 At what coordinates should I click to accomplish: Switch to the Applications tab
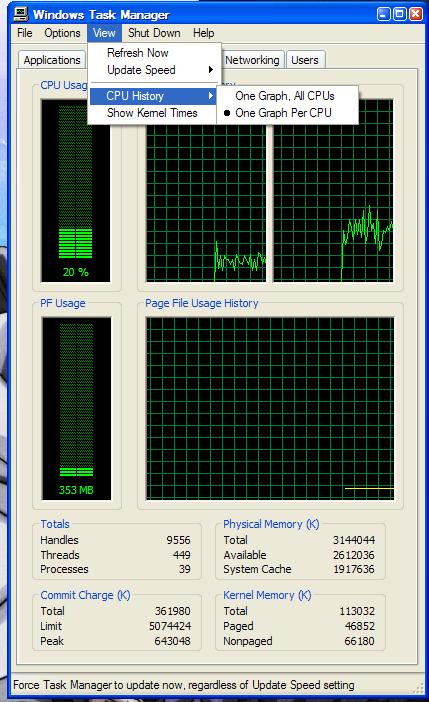[52, 60]
